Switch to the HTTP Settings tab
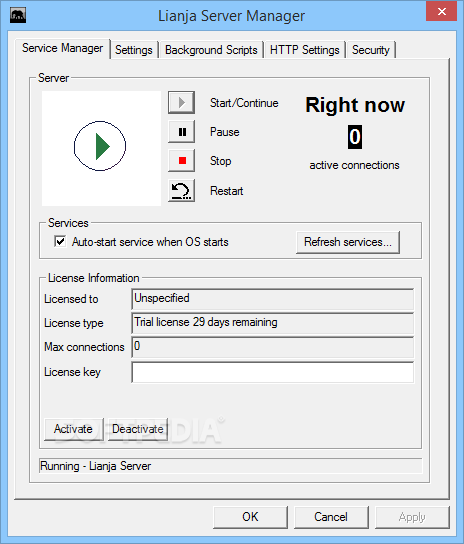The height and width of the screenshot is (544, 464). click(x=304, y=50)
